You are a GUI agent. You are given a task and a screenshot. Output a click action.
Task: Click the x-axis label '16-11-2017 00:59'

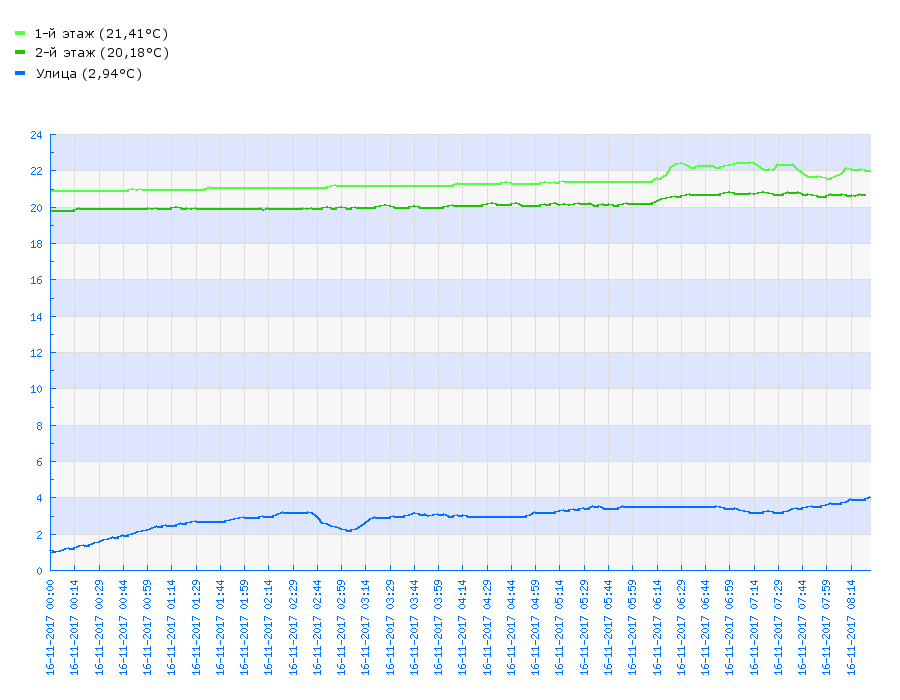147,627
